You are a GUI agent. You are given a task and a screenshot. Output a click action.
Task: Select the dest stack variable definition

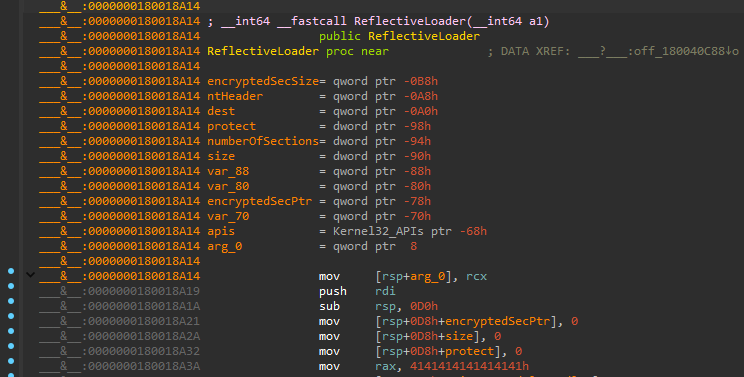221,111
